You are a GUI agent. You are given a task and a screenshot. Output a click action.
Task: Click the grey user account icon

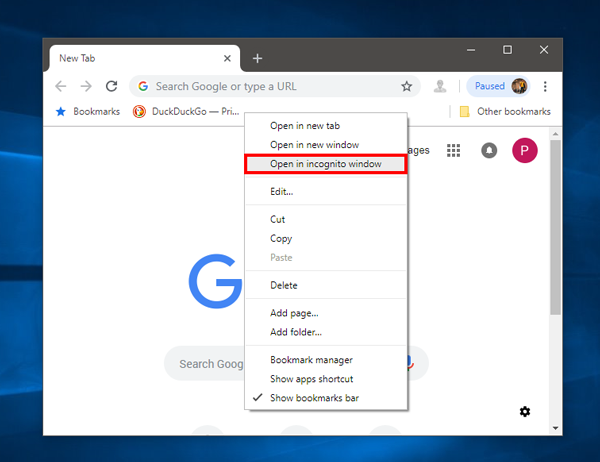tap(440, 87)
